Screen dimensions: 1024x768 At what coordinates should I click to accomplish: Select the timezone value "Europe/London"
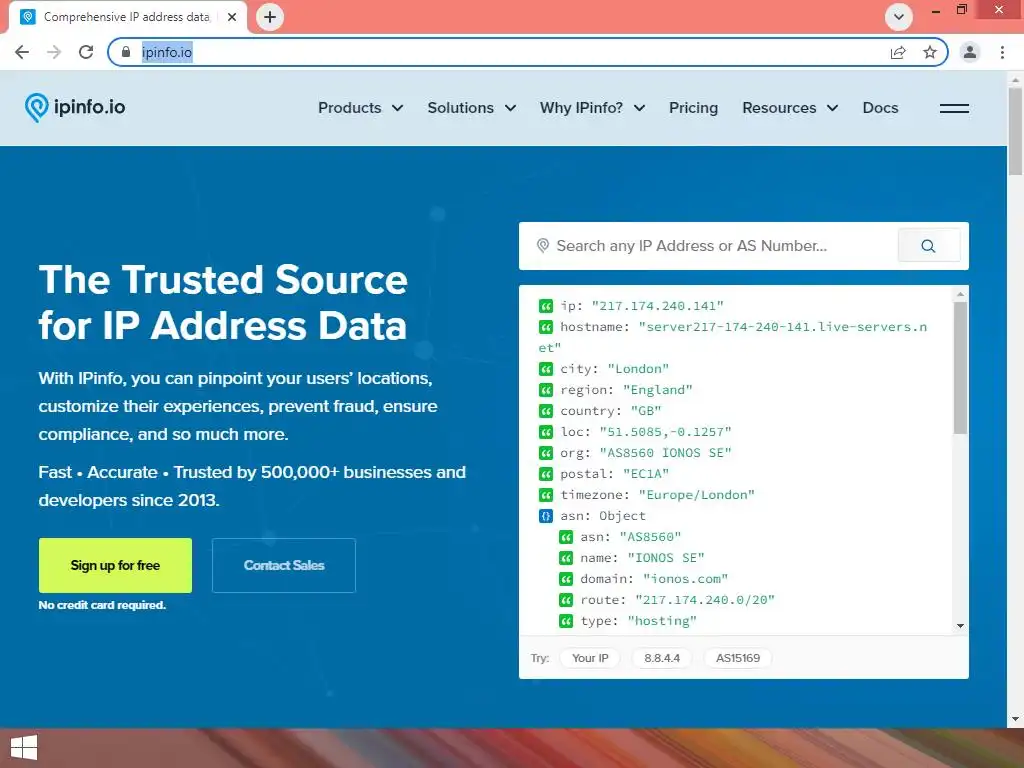pyautogui.click(x=696, y=495)
